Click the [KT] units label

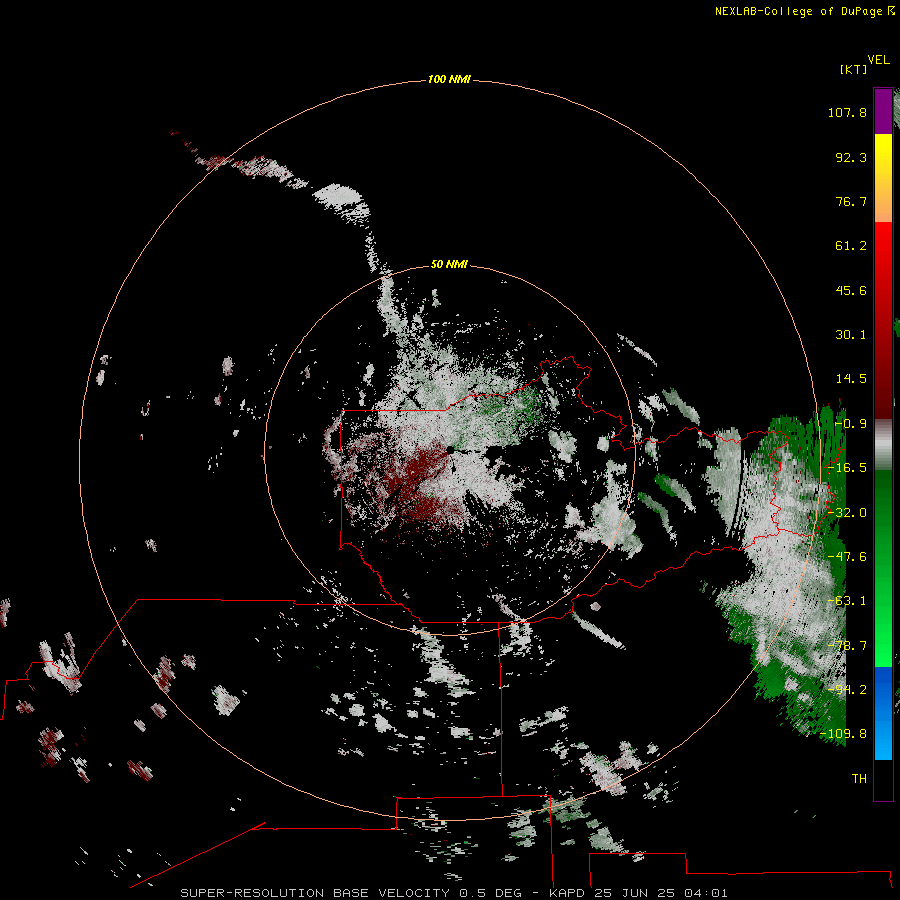(x=853, y=69)
